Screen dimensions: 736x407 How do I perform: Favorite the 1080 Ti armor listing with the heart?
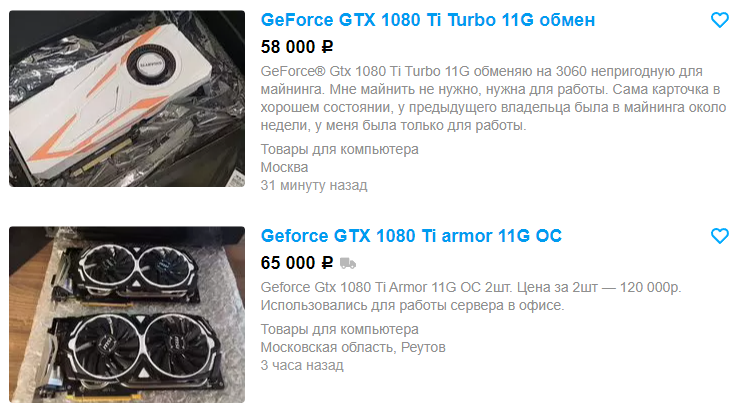pyautogui.click(x=720, y=236)
